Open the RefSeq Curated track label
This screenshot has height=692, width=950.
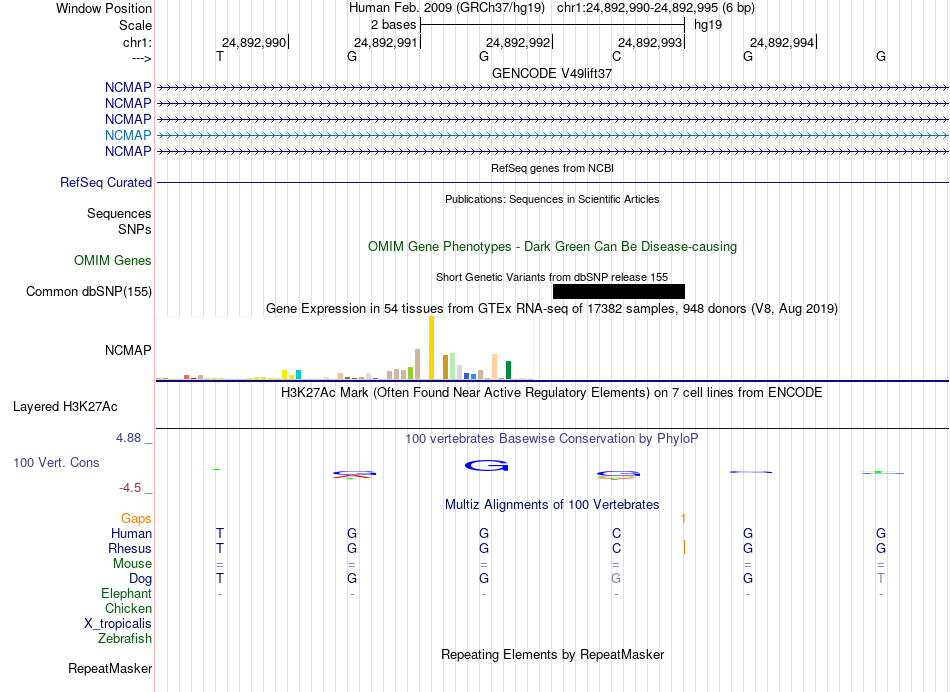point(106,182)
